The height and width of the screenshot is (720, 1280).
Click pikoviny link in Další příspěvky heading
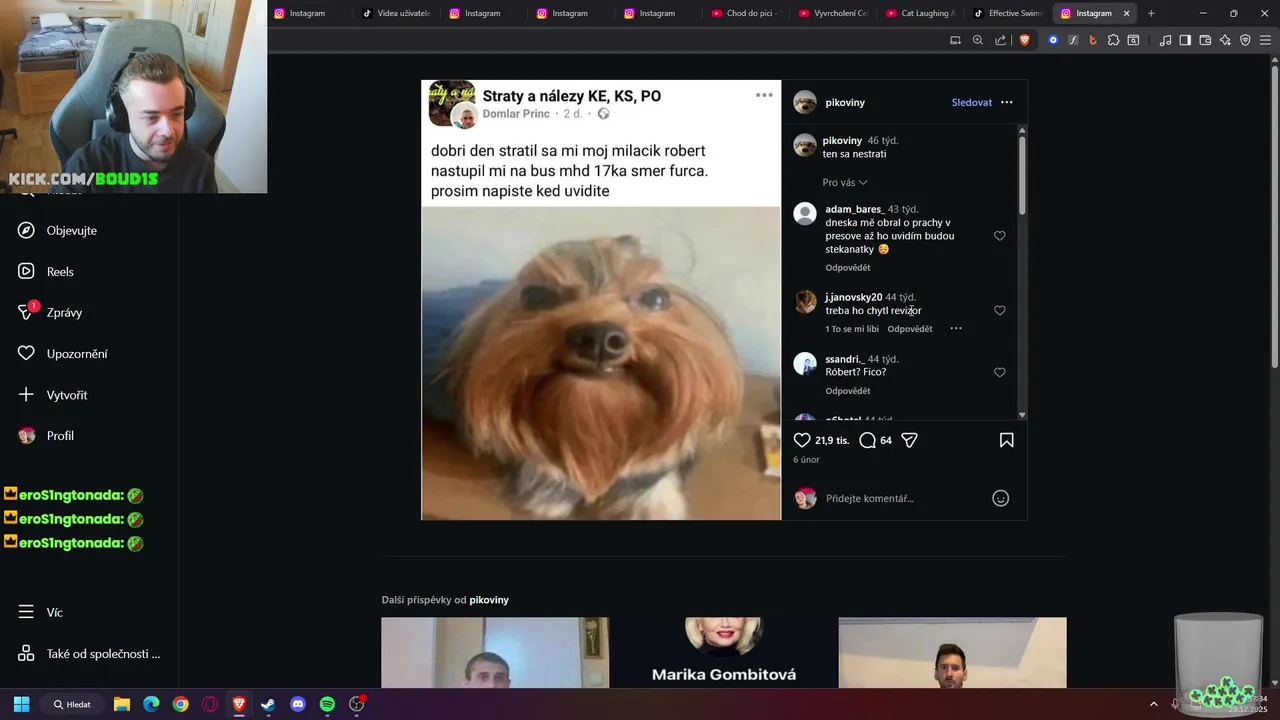(x=489, y=600)
